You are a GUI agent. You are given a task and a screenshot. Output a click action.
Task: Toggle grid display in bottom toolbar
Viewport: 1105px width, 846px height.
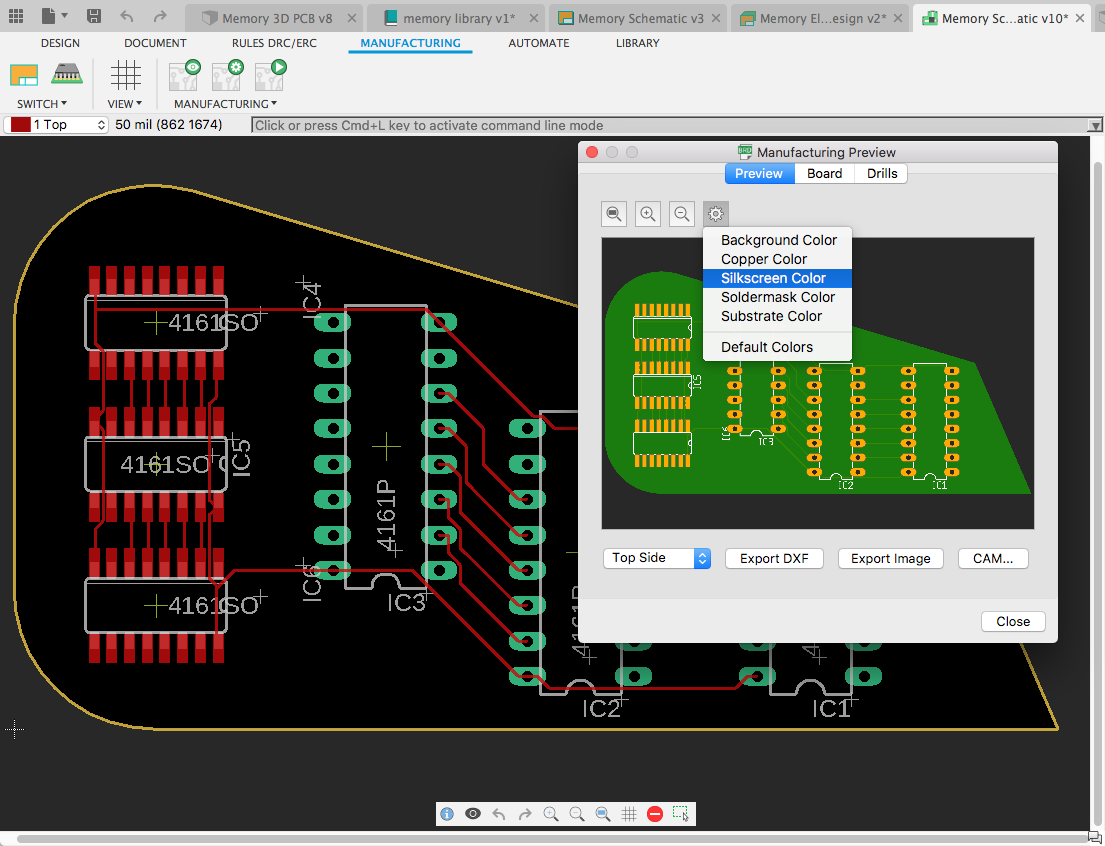point(629,814)
